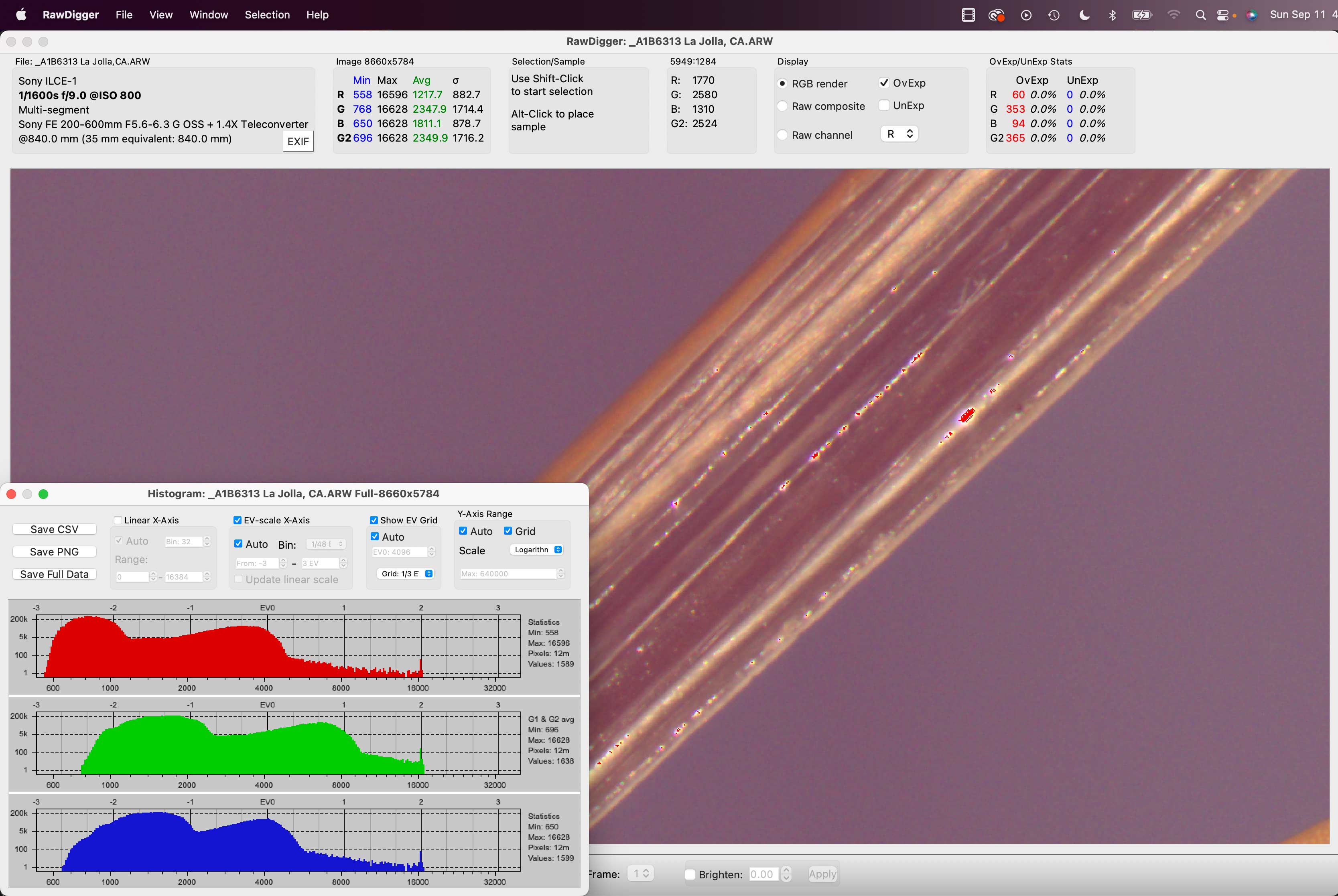Open the File menu
The height and width of the screenshot is (896, 1338).
pyautogui.click(x=124, y=15)
